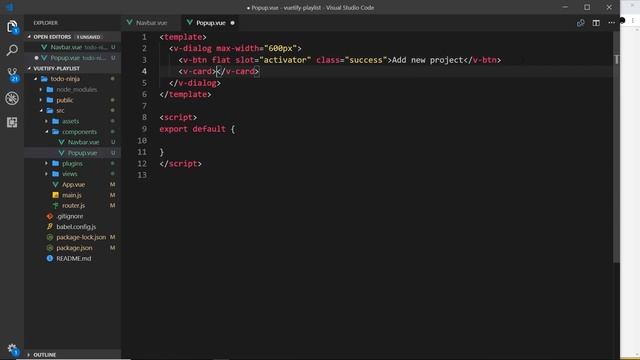Close Popup.vue tab via unsaved dot
The image size is (640, 360).
[232, 23]
